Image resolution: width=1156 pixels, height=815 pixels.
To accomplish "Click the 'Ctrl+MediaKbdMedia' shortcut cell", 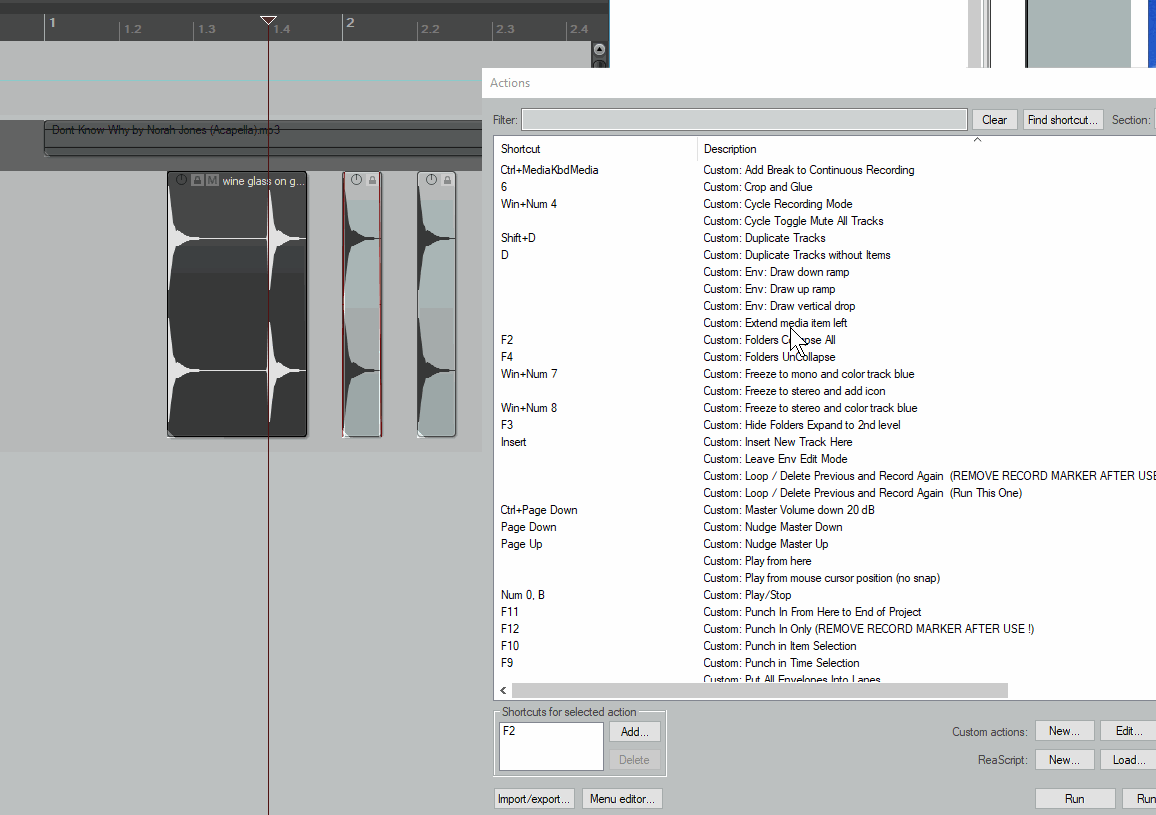I will pyautogui.click(x=549, y=170).
